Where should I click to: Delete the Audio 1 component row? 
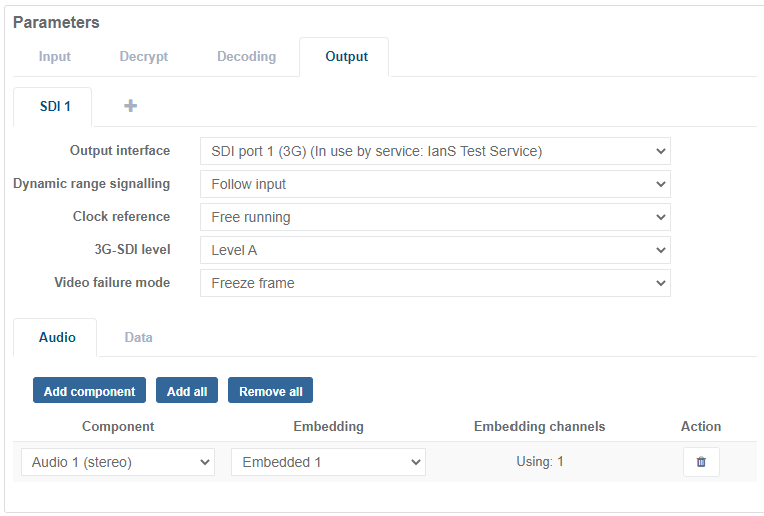point(700,462)
